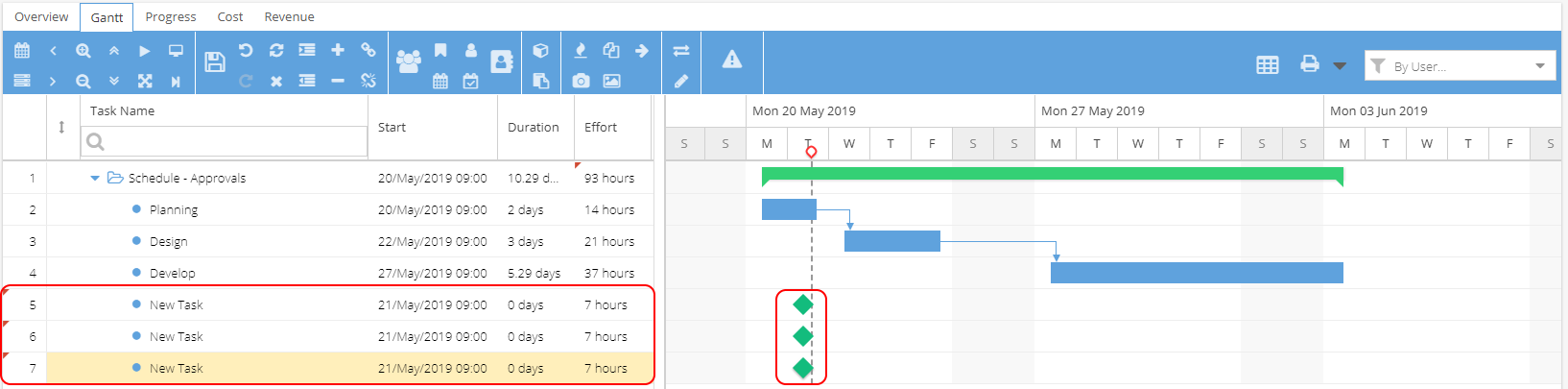Click the Save floppy disk icon
Viewport: 1568px width, 389px height.
215,62
